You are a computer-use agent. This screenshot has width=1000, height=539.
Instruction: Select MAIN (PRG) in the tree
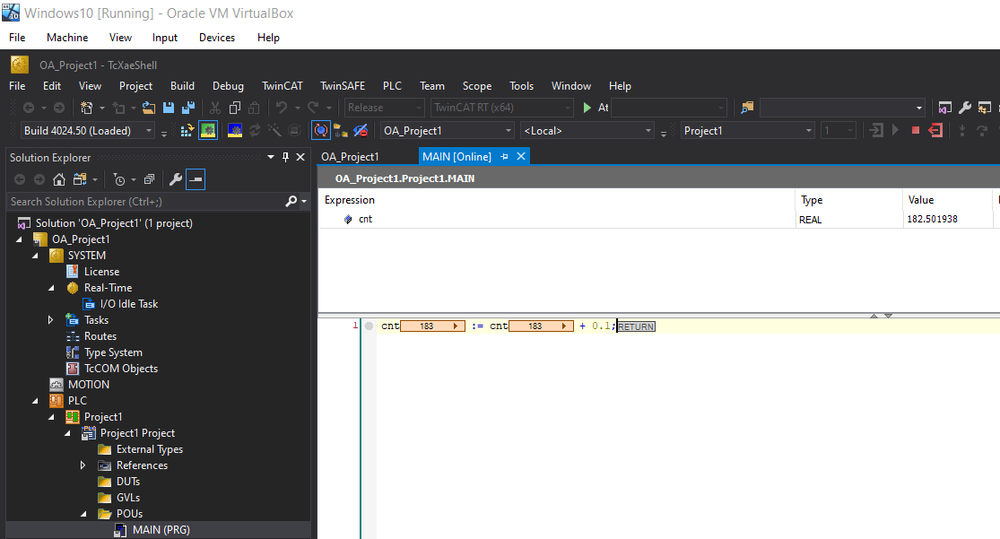click(161, 530)
